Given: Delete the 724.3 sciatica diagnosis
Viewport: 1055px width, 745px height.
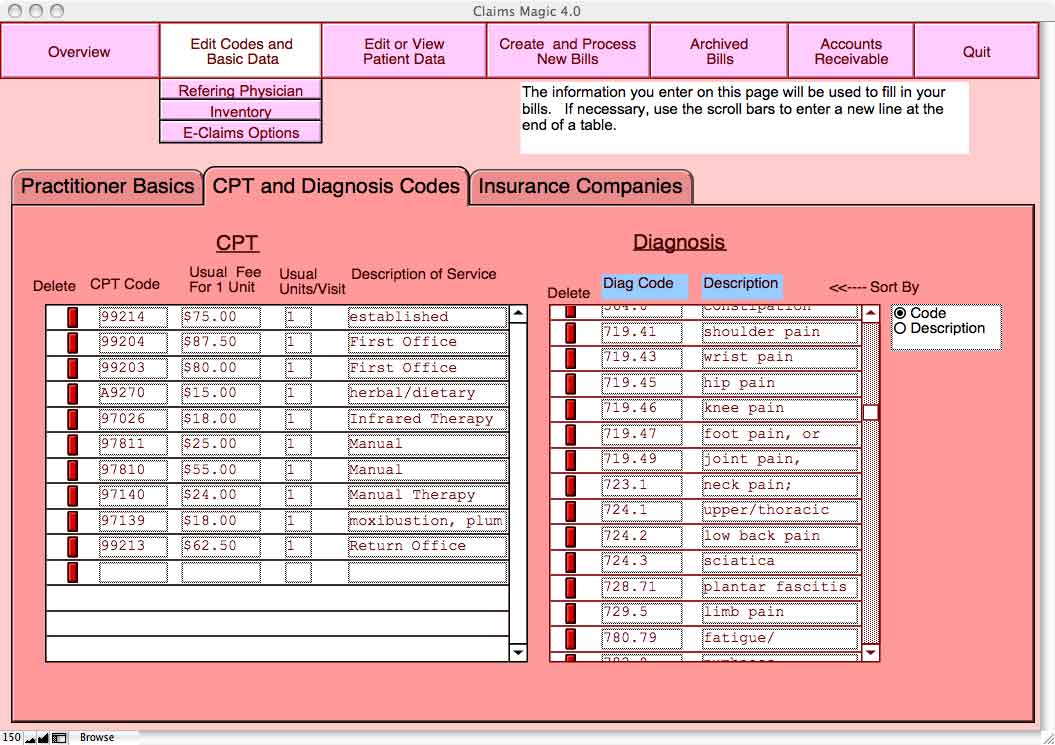Looking at the screenshot, I should [571, 562].
